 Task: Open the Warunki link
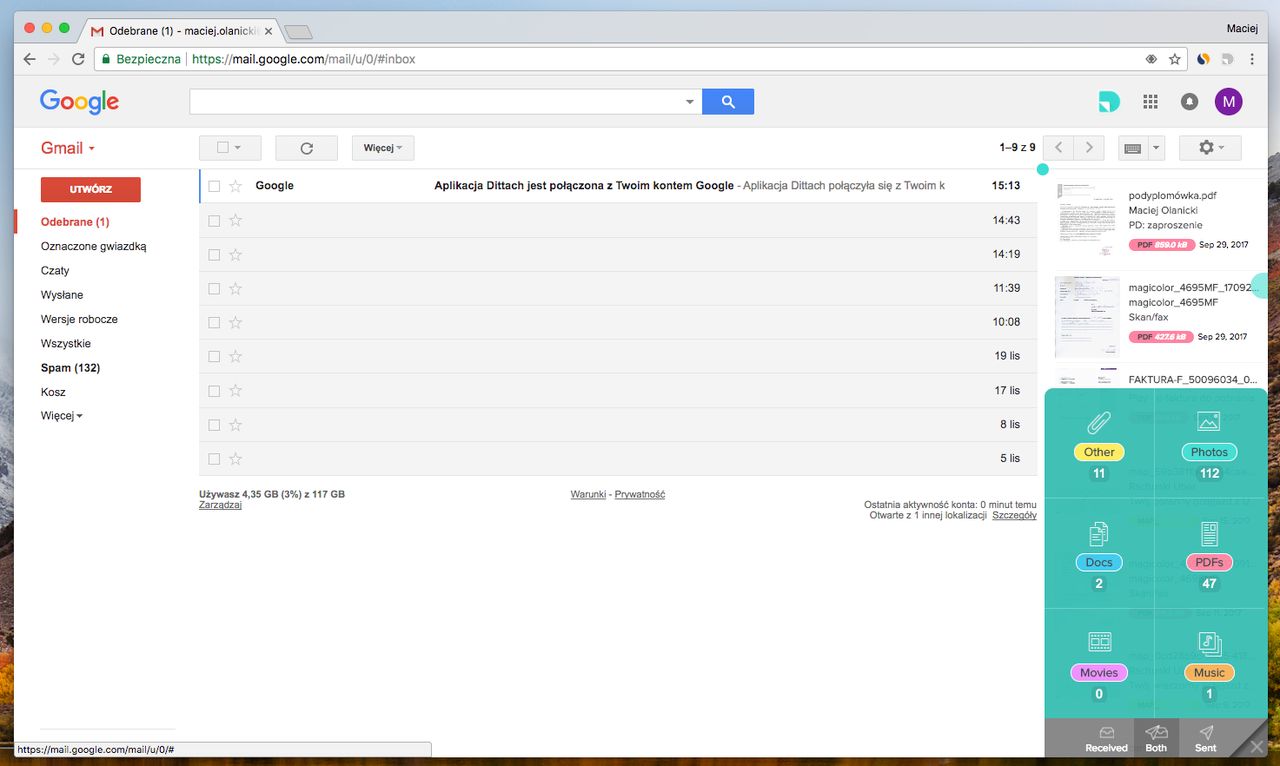pyautogui.click(x=588, y=494)
